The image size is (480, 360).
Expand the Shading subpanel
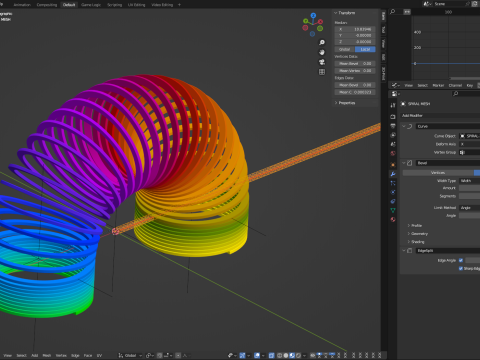(409, 242)
